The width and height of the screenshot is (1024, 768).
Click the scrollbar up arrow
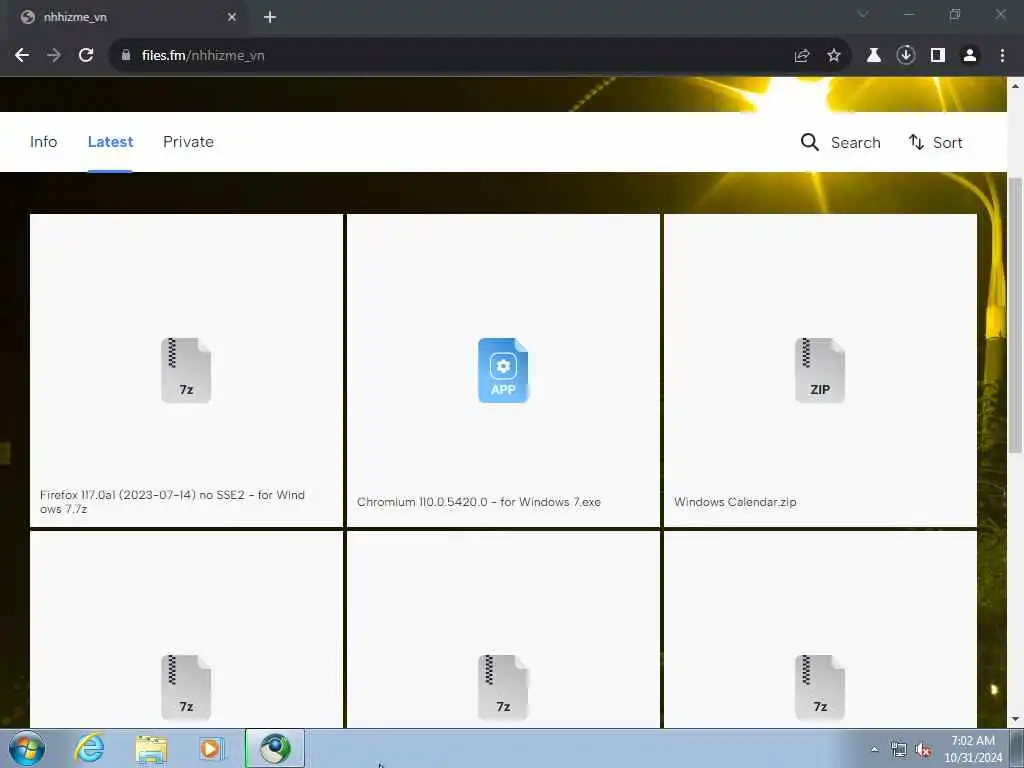pos(1015,86)
